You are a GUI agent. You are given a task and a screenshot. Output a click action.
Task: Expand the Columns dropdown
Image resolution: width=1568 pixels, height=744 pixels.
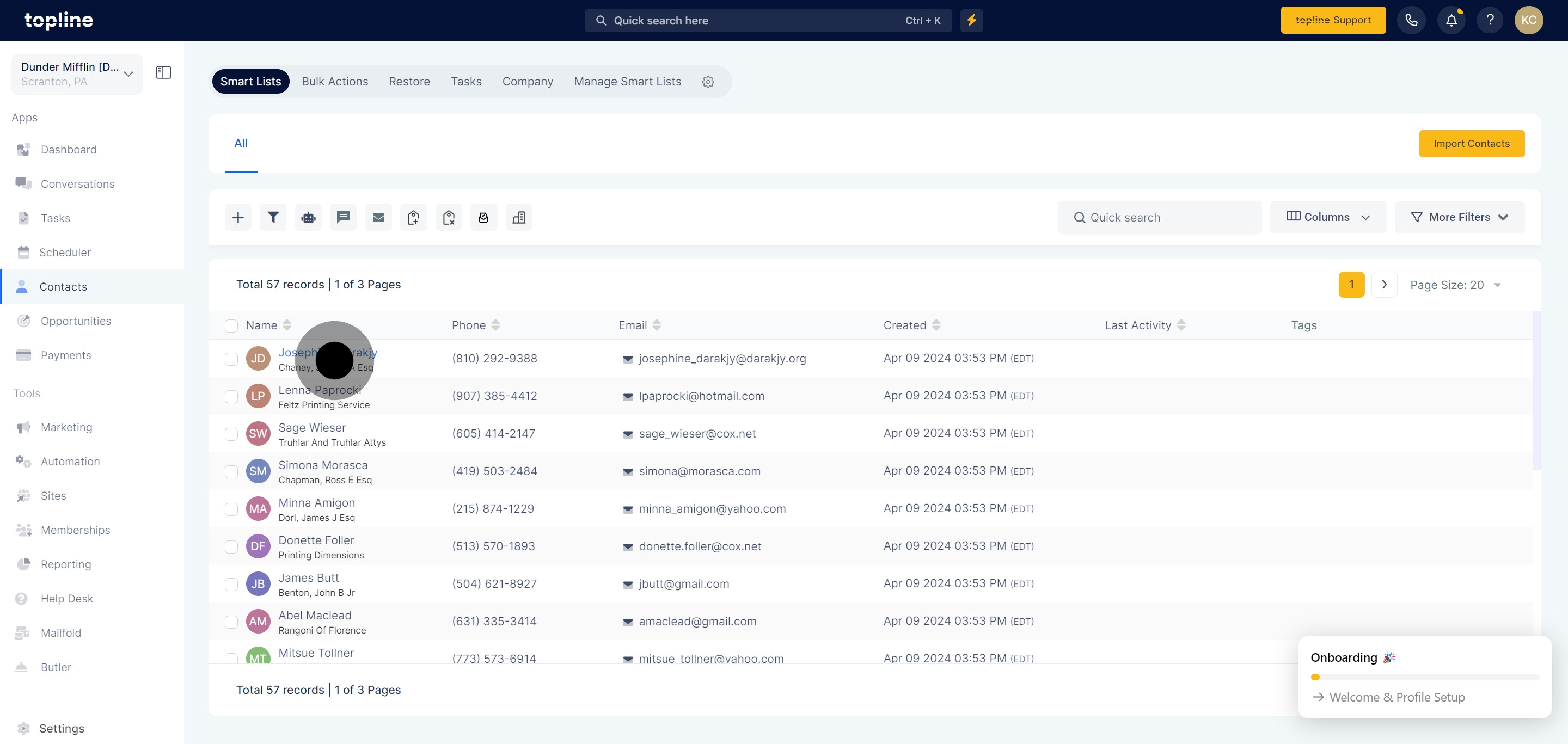pos(1327,217)
